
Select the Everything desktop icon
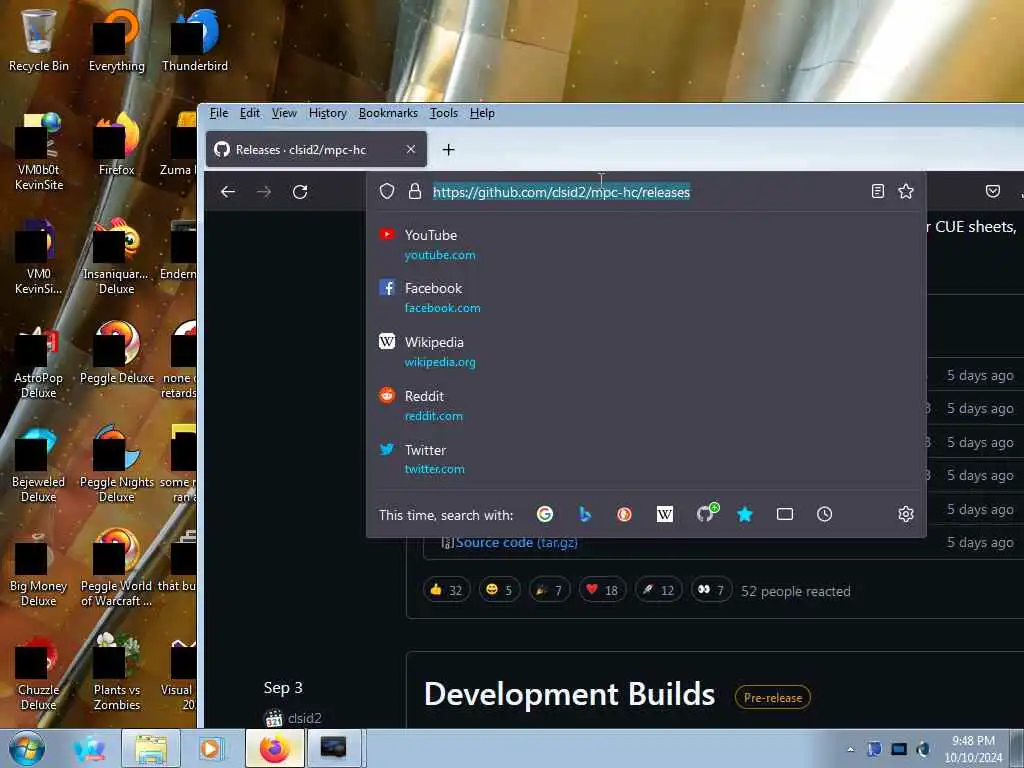click(117, 40)
